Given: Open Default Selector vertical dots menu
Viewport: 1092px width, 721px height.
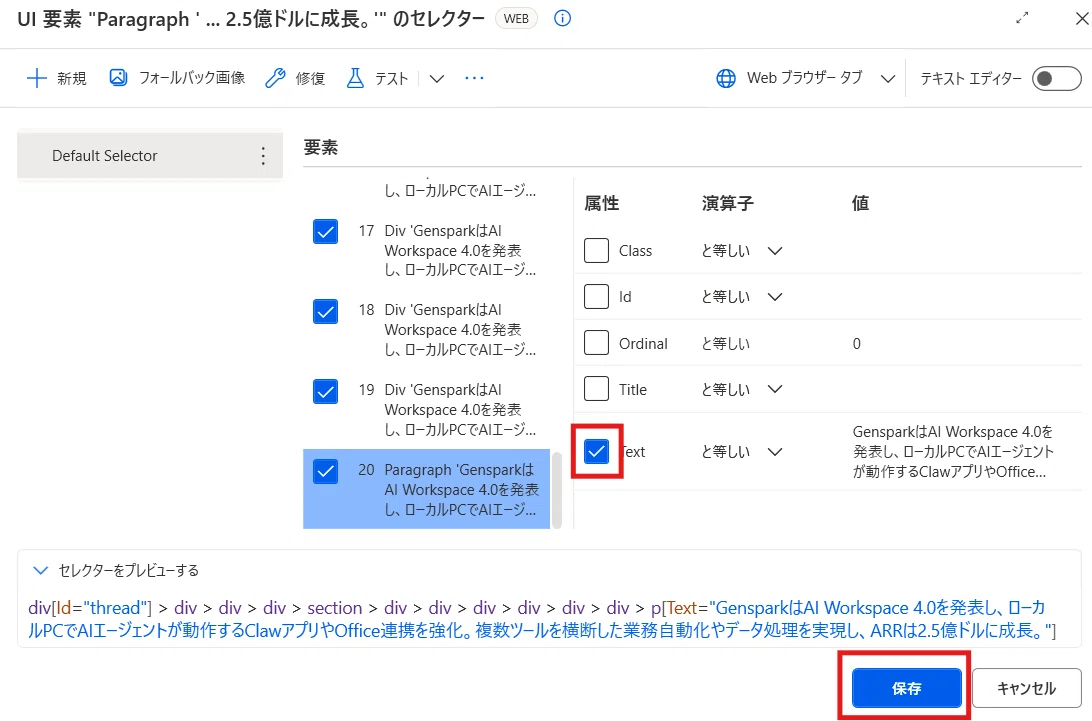Looking at the screenshot, I should [x=263, y=155].
